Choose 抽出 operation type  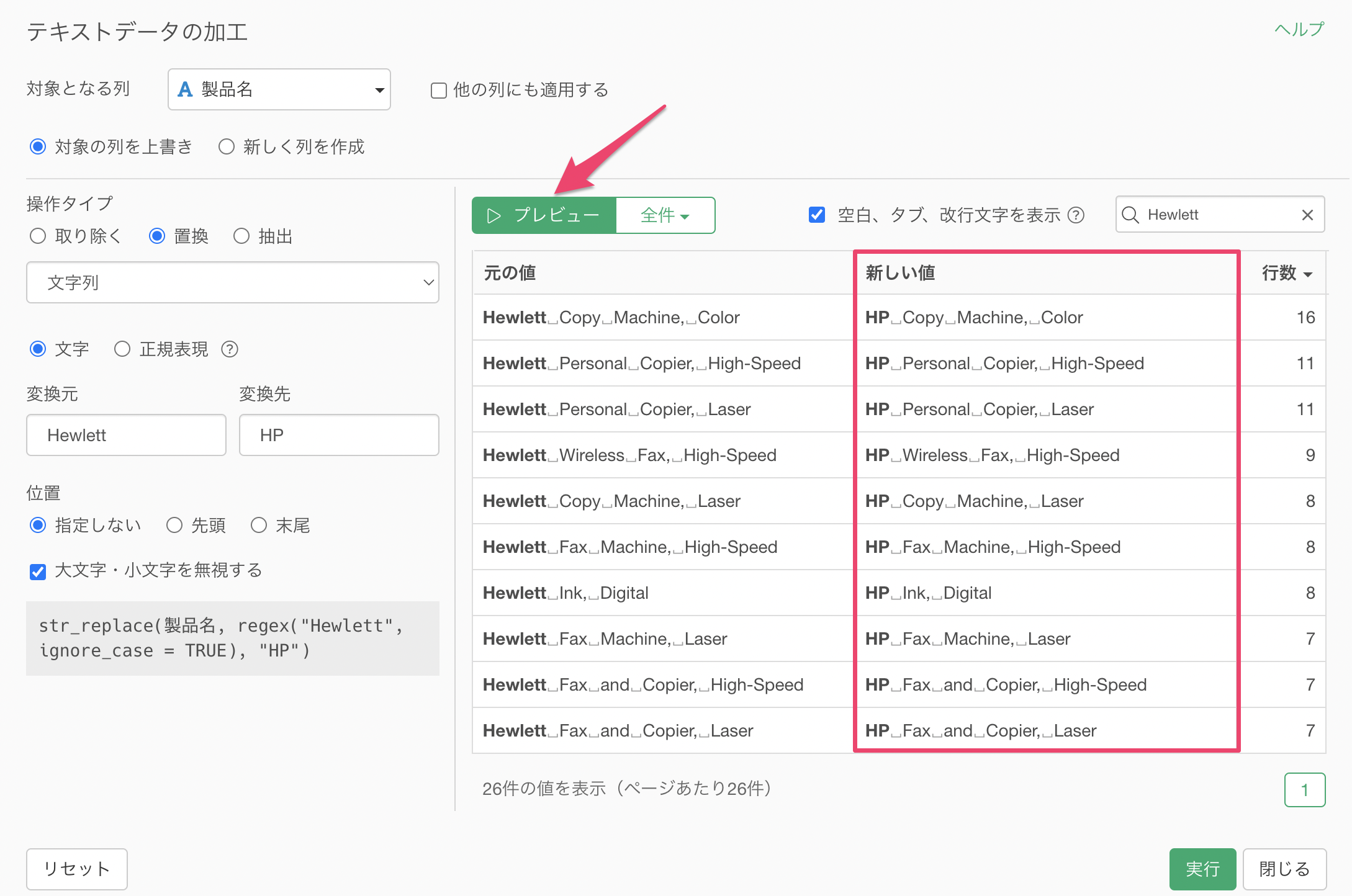(241, 236)
